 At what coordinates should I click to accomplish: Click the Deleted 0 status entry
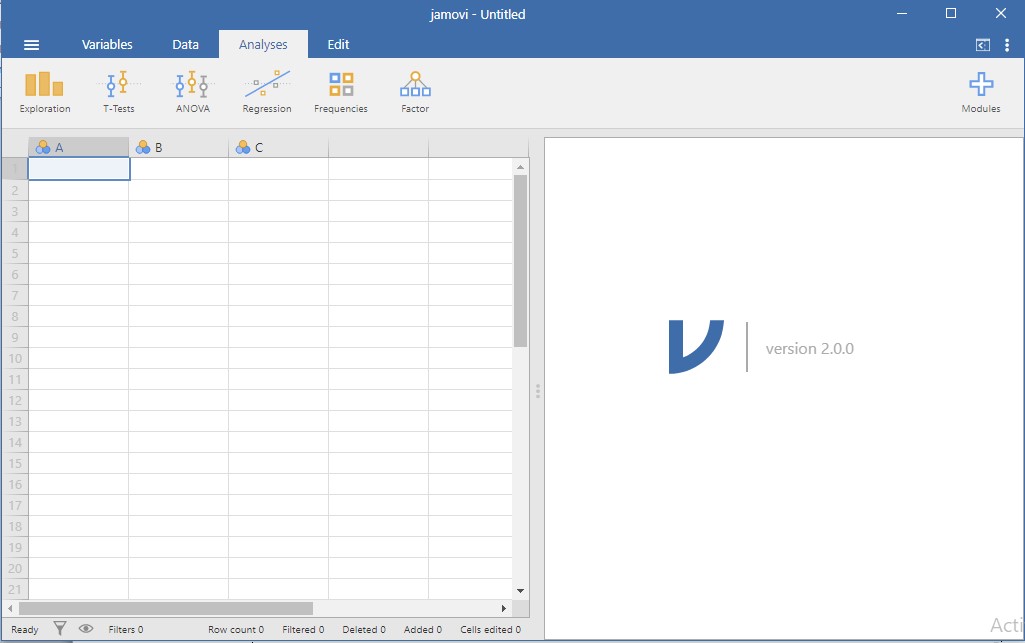(x=364, y=629)
